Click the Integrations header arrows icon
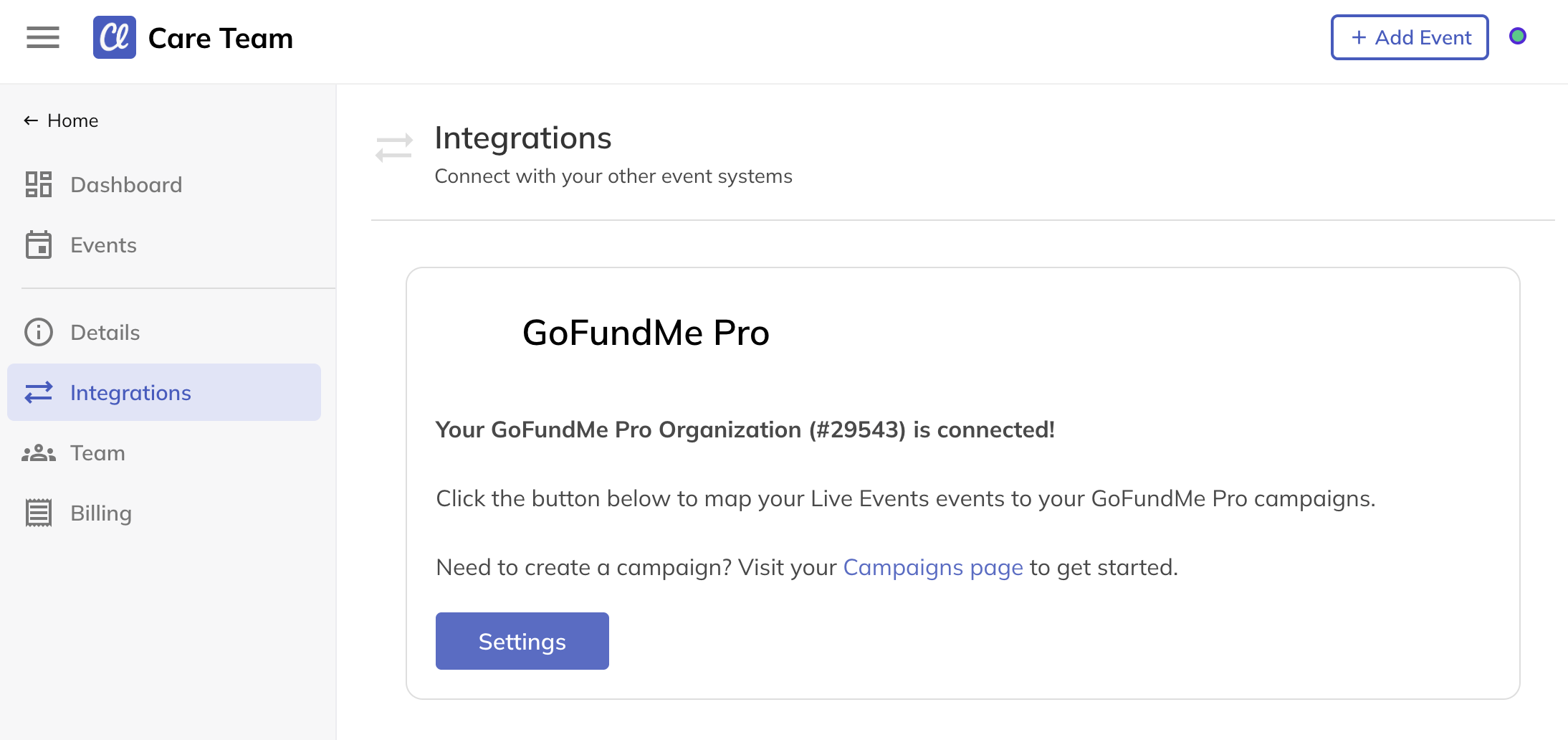This screenshot has height=740, width=1568. [x=394, y=148]
